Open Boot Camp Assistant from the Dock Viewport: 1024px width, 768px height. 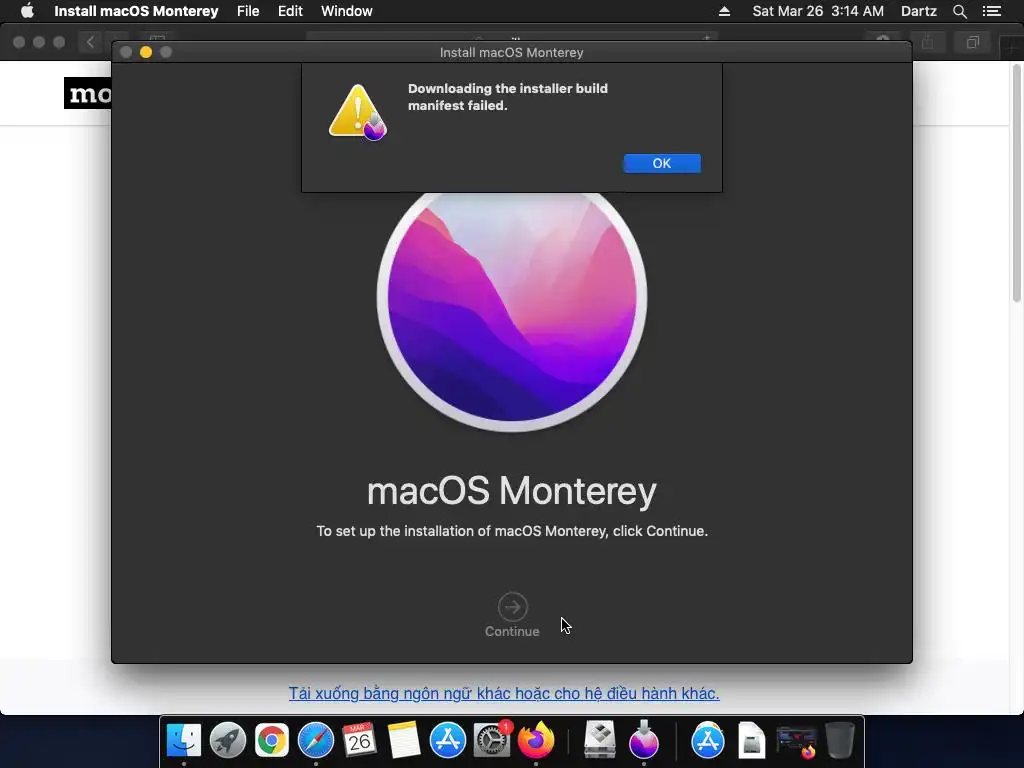coord(600,740)
